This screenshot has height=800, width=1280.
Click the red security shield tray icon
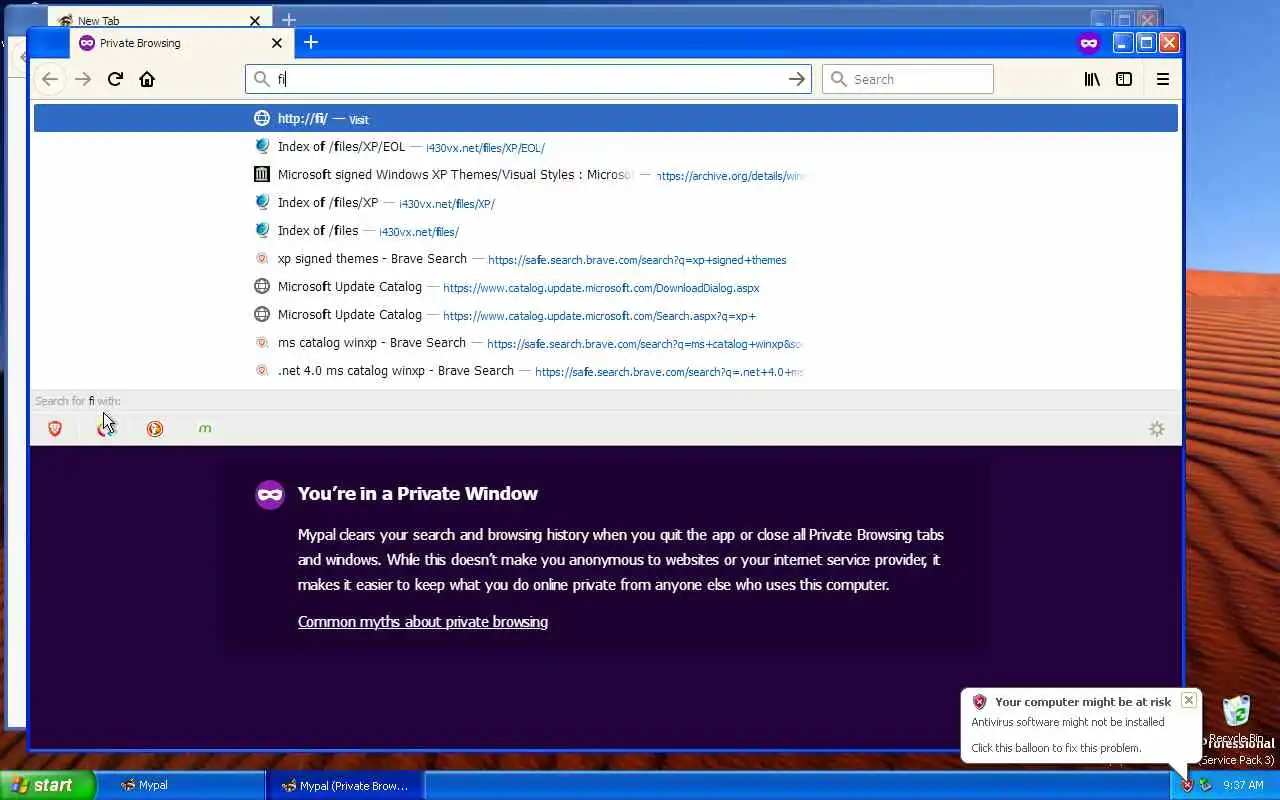click(1187, 785)
